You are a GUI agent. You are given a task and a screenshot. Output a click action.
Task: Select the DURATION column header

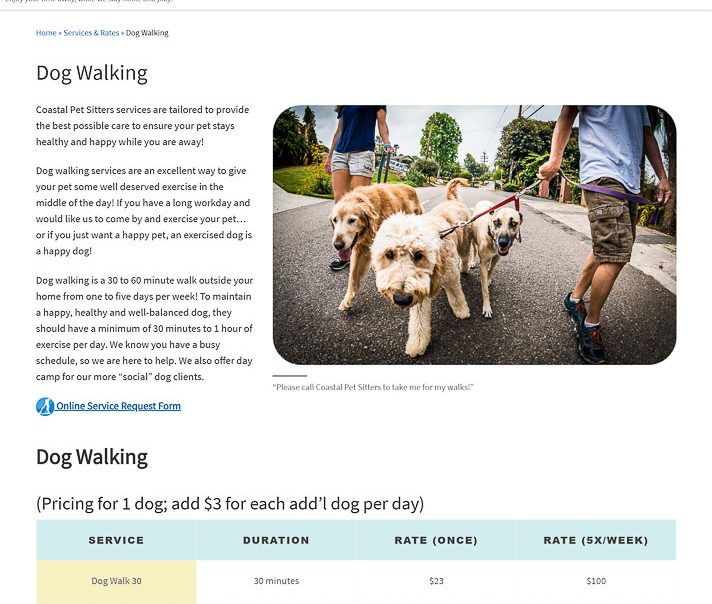click(276, 540)
